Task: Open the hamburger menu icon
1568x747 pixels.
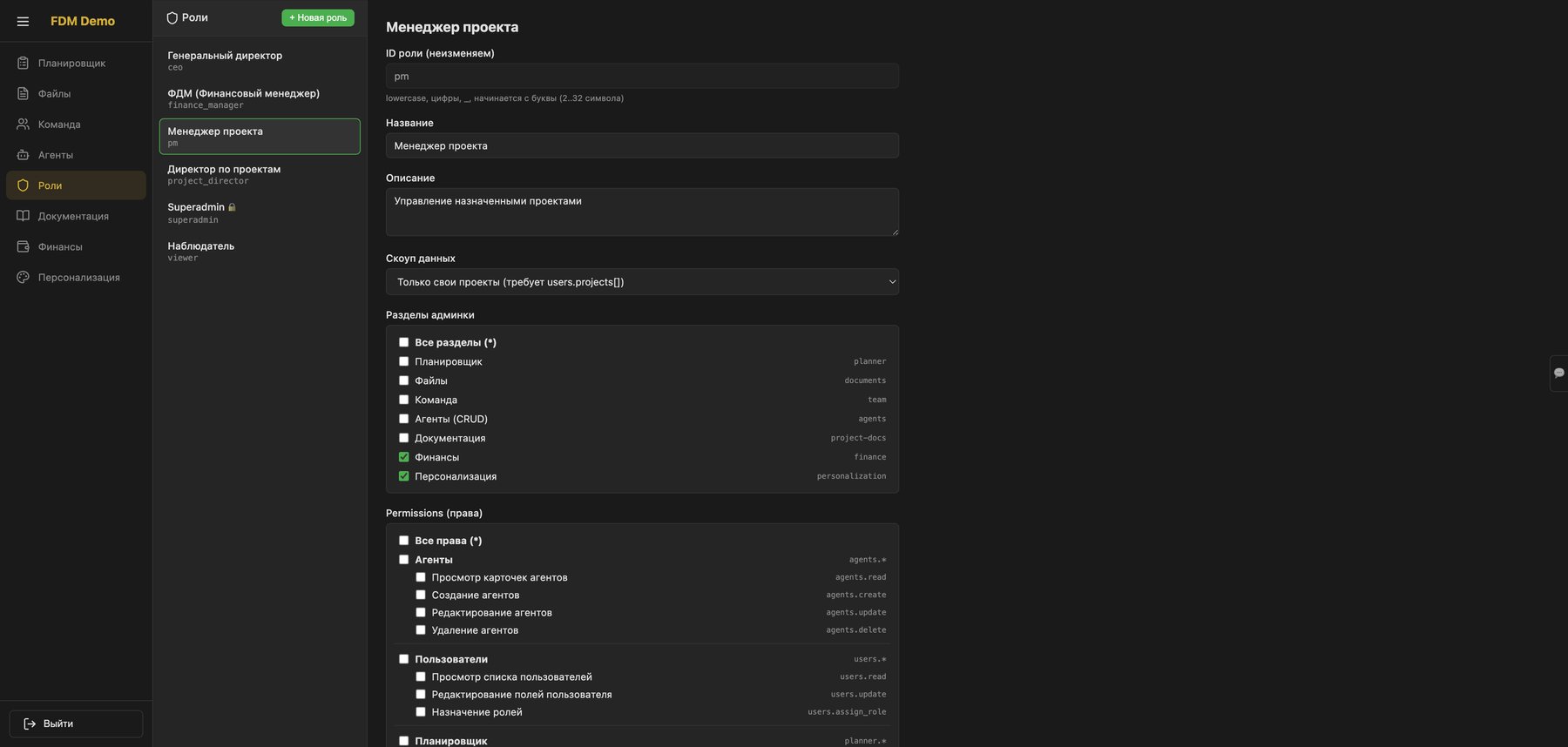Action: coord(23,21)
